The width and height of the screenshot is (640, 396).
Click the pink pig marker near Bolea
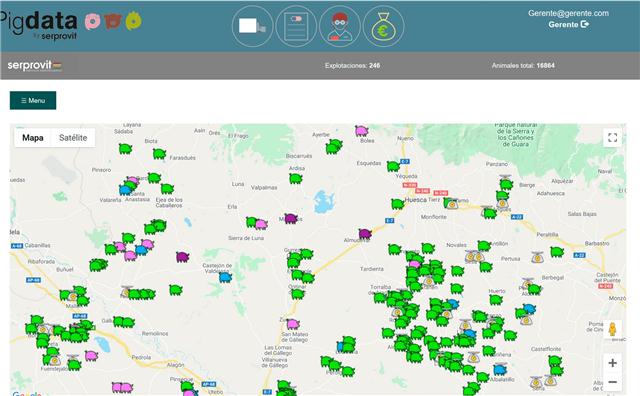(362, 131)
